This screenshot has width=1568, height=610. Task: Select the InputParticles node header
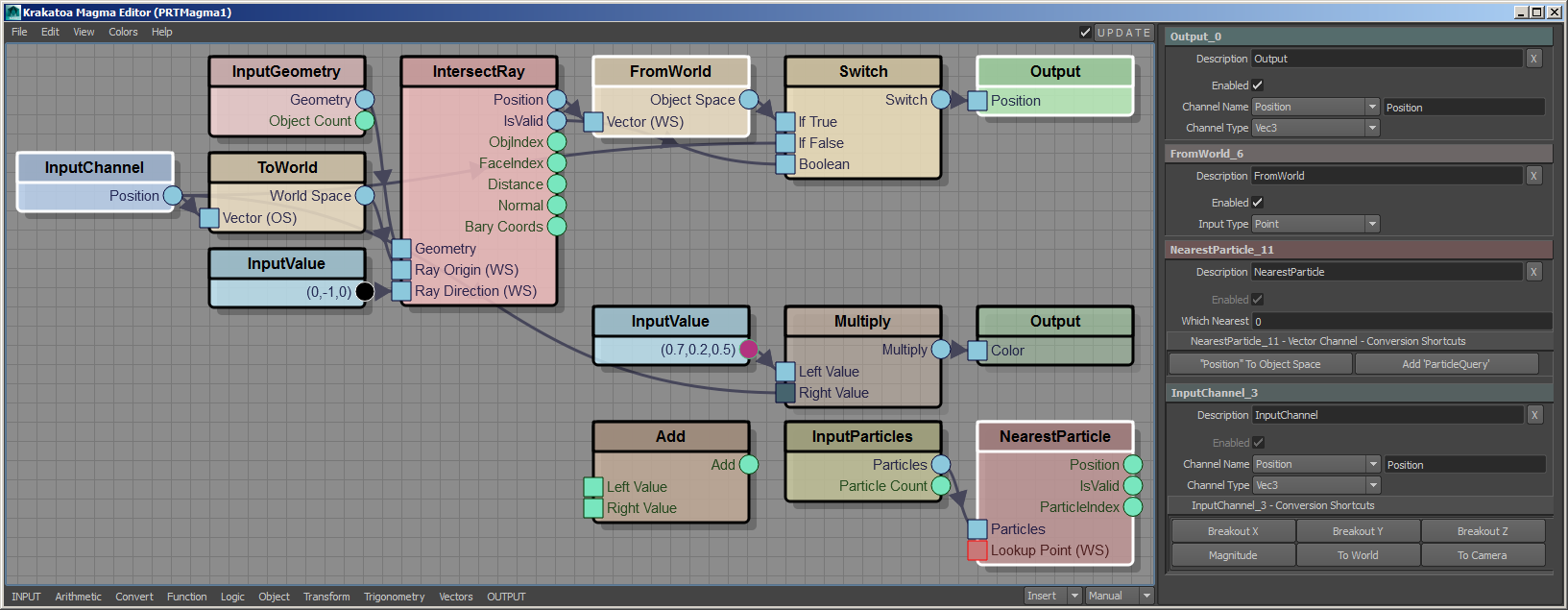[x=862, y=437]
